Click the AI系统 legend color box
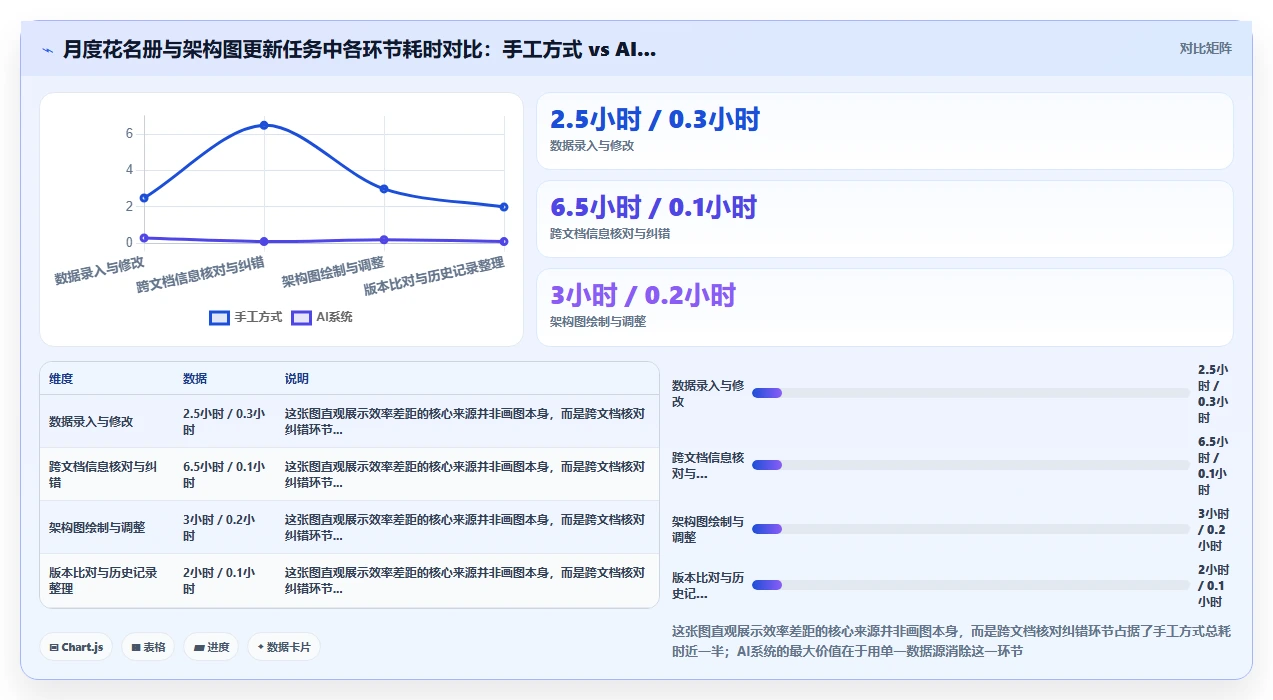This screenshot has height=700, width=1273. [x=301, y=318]
